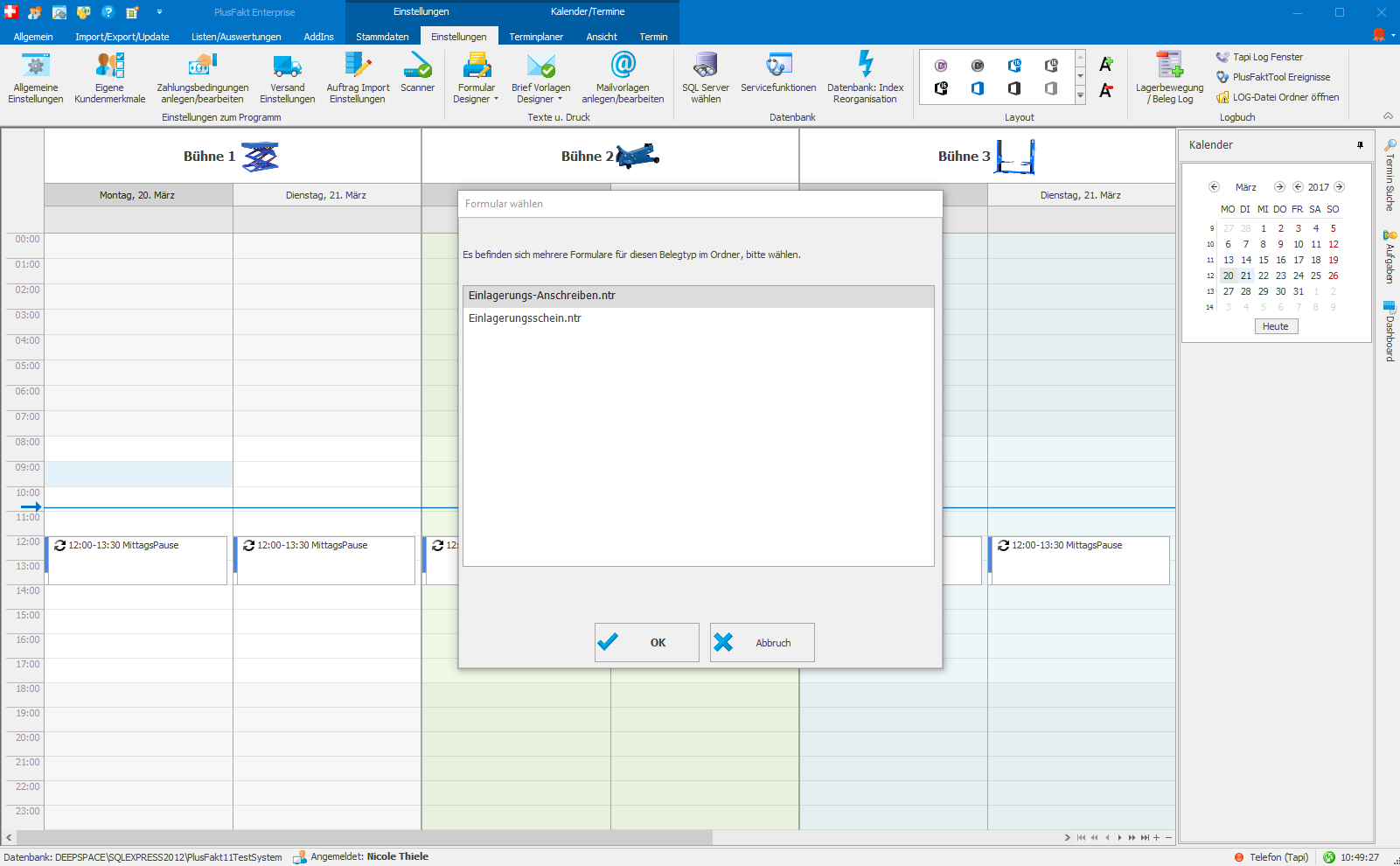Screen dimensions: 1400x866
Task: Open the Brief Vorlagen Designer dropdown
Action: pos(540,78)
